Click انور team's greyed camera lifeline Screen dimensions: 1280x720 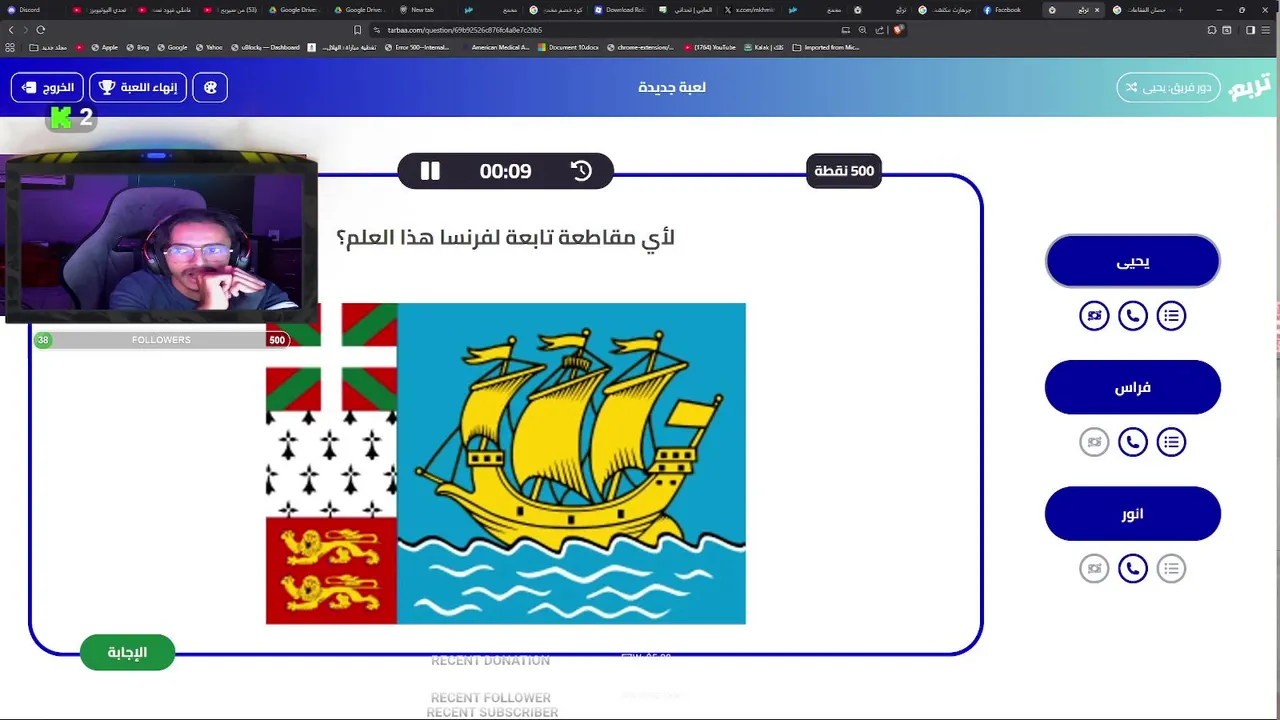(x=1094, y=569)
